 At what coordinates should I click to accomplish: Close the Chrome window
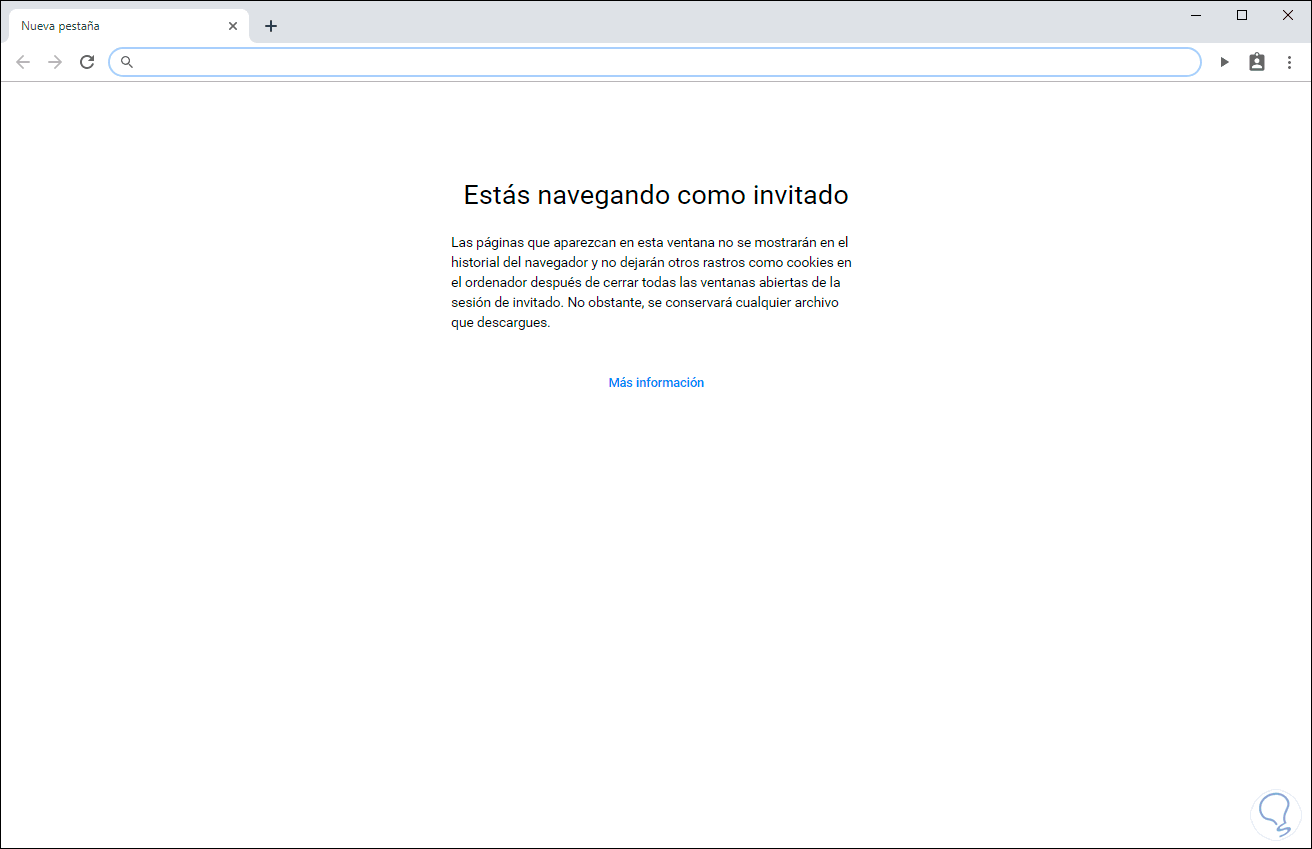[x=1288, y=15]
